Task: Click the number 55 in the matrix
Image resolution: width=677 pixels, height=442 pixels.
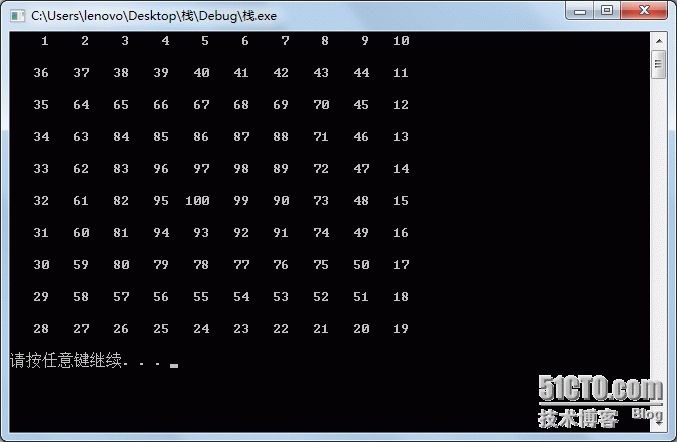Action: click(201, 297)
